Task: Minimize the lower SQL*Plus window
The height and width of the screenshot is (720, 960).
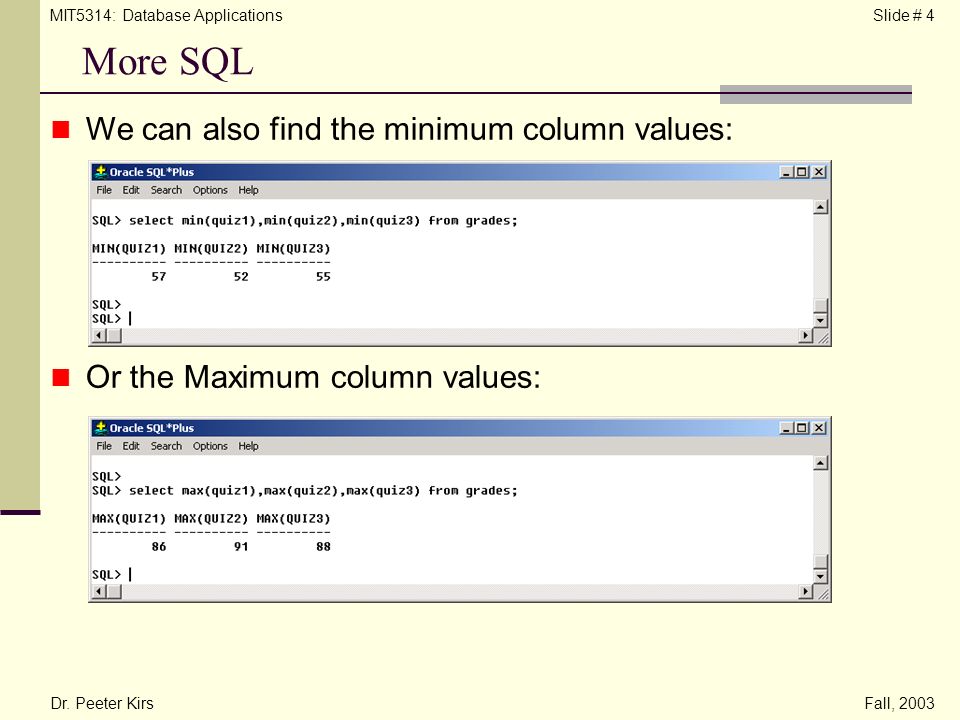Action: pyautogui.click(x=787, y=428)
